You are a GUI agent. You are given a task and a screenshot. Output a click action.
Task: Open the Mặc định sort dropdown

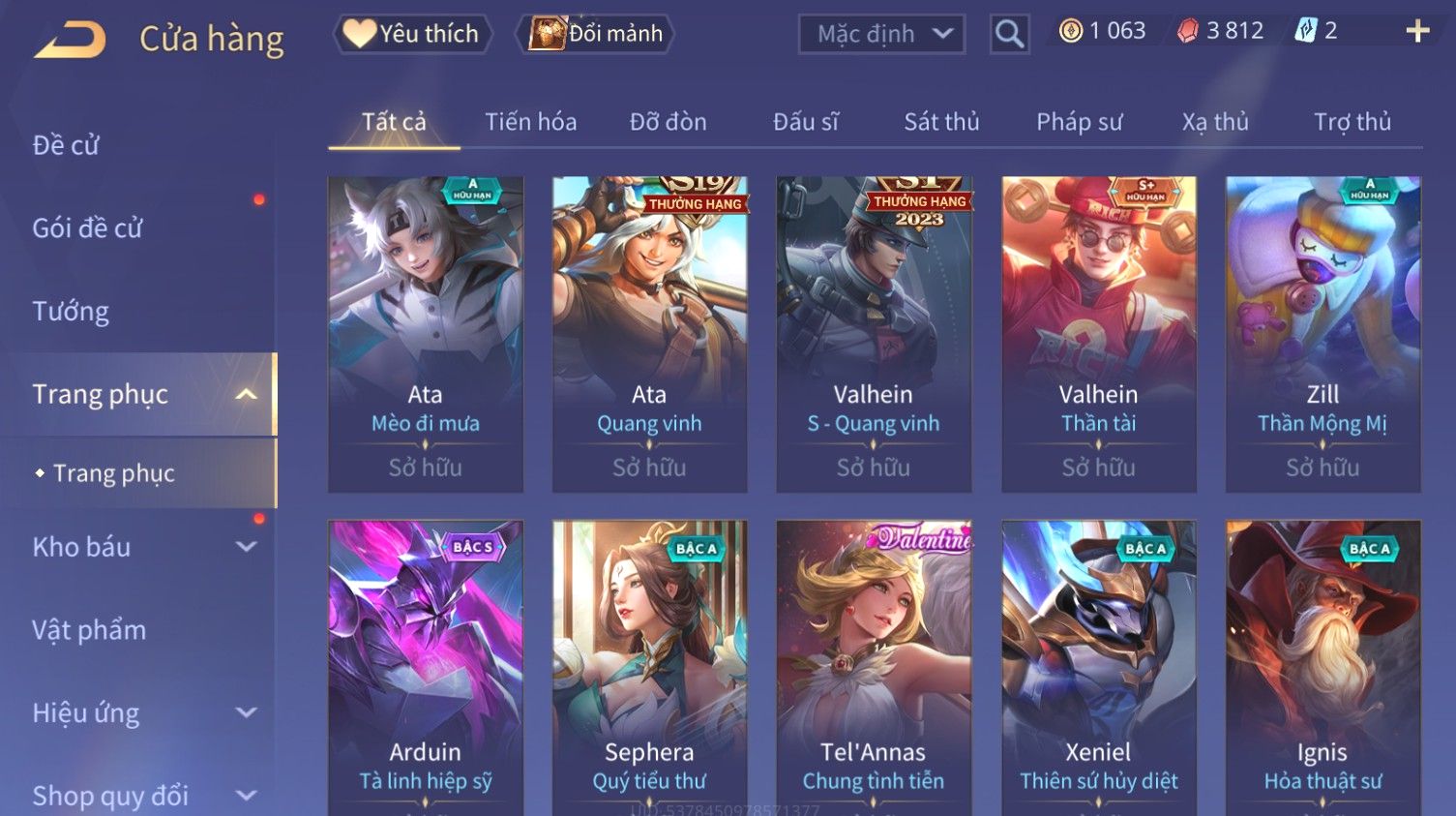881,35
